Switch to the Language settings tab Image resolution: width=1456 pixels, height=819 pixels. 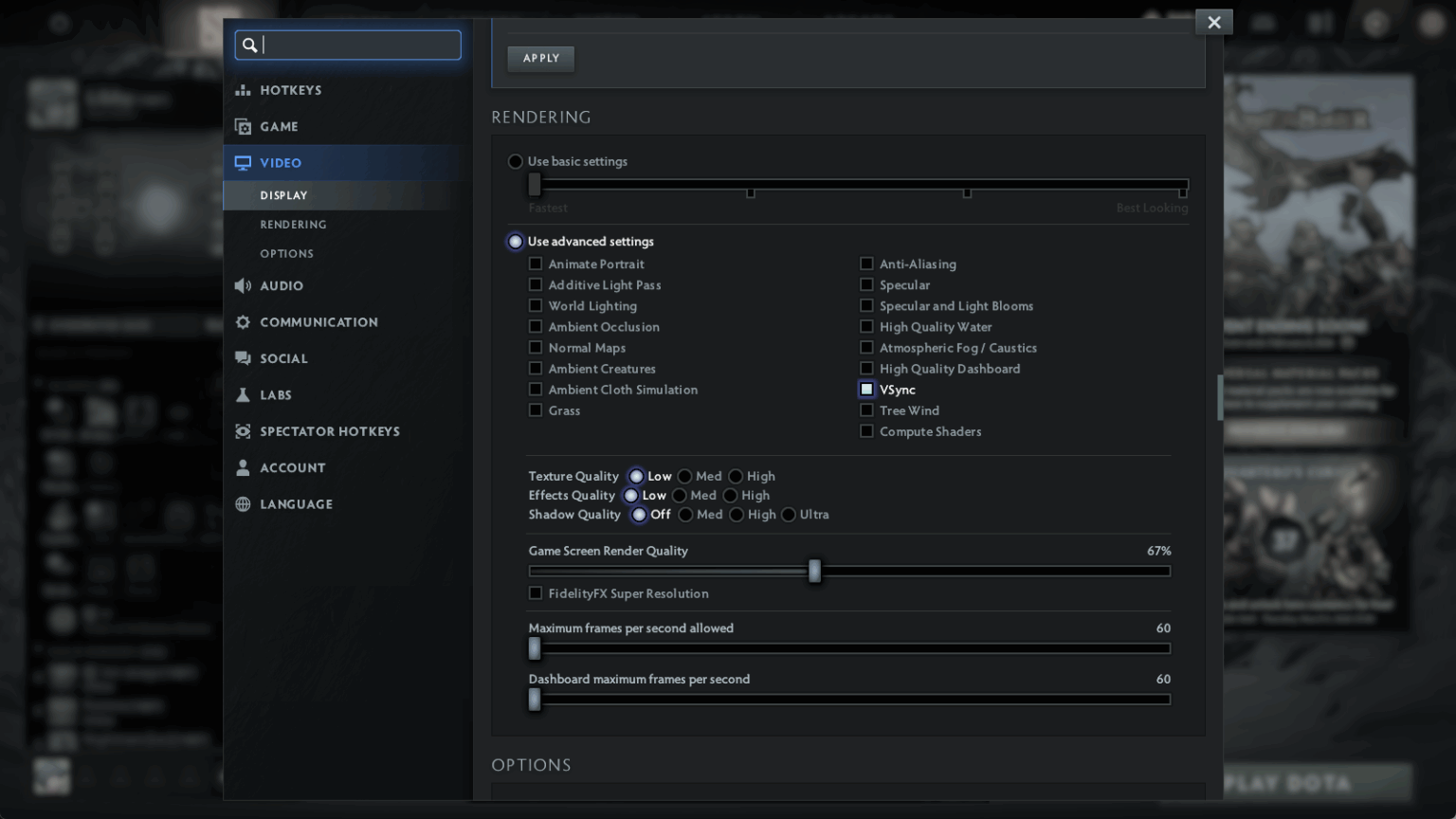click(x=347, y=504)
